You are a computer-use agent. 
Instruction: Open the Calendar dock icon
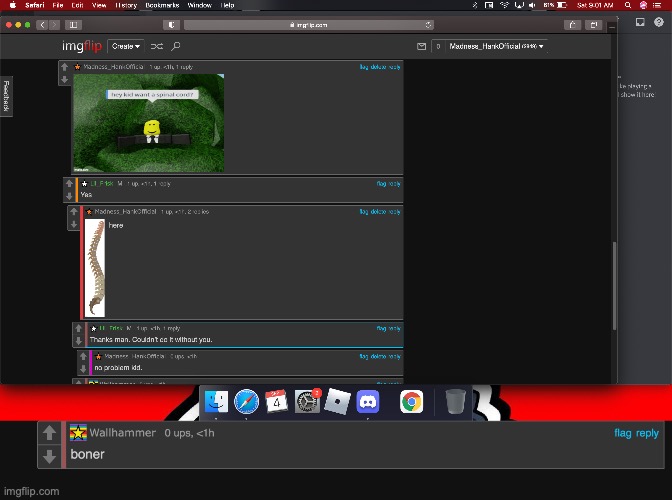[x=277, y=402]
